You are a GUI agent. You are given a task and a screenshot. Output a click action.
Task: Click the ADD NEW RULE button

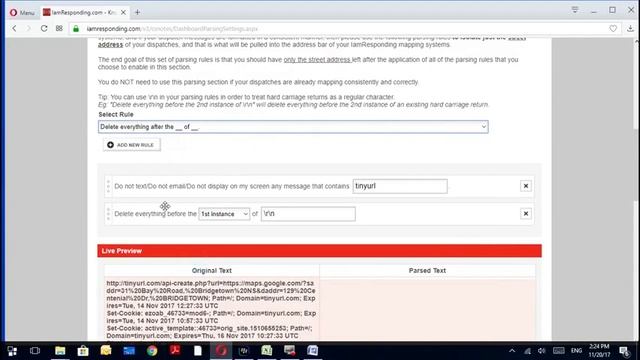tap(131, 145)
